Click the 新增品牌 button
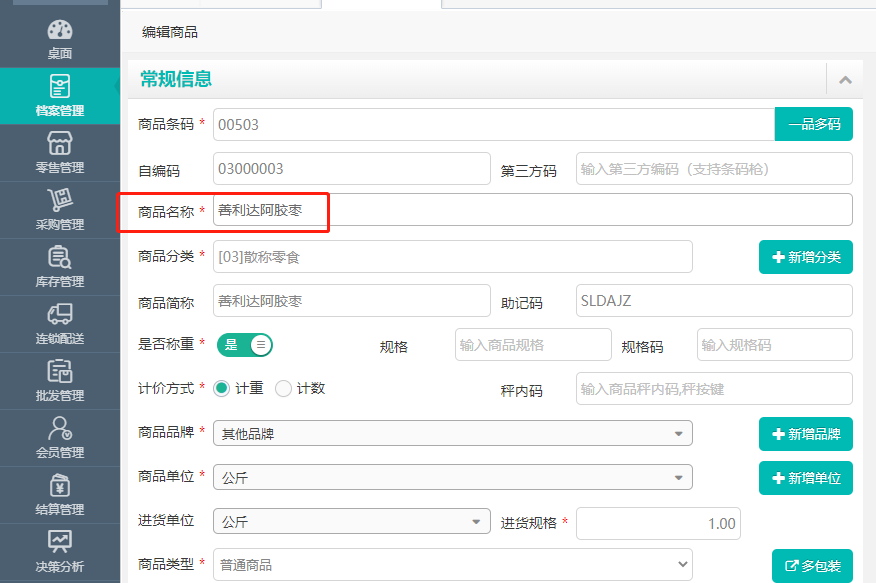This screenshot has width=876, height=583. [x=806, y=434]
